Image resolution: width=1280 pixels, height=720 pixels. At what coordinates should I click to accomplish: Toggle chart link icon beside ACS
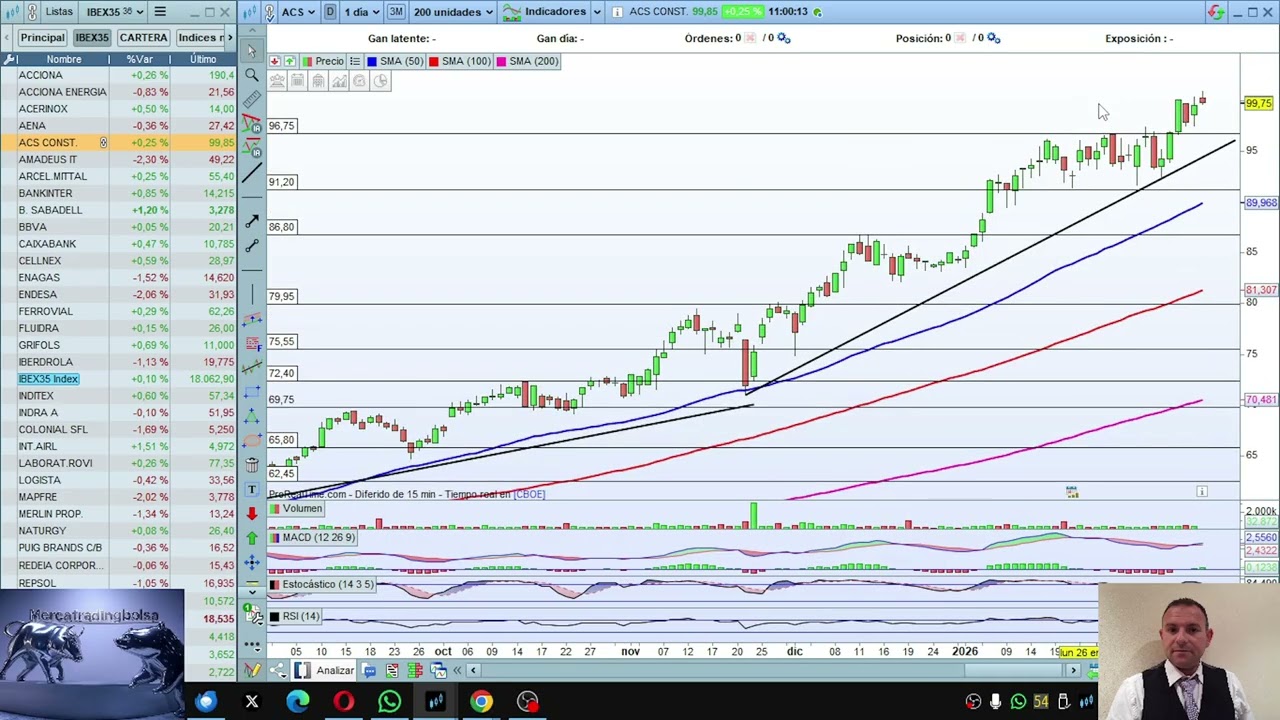(x=271, y=12)
